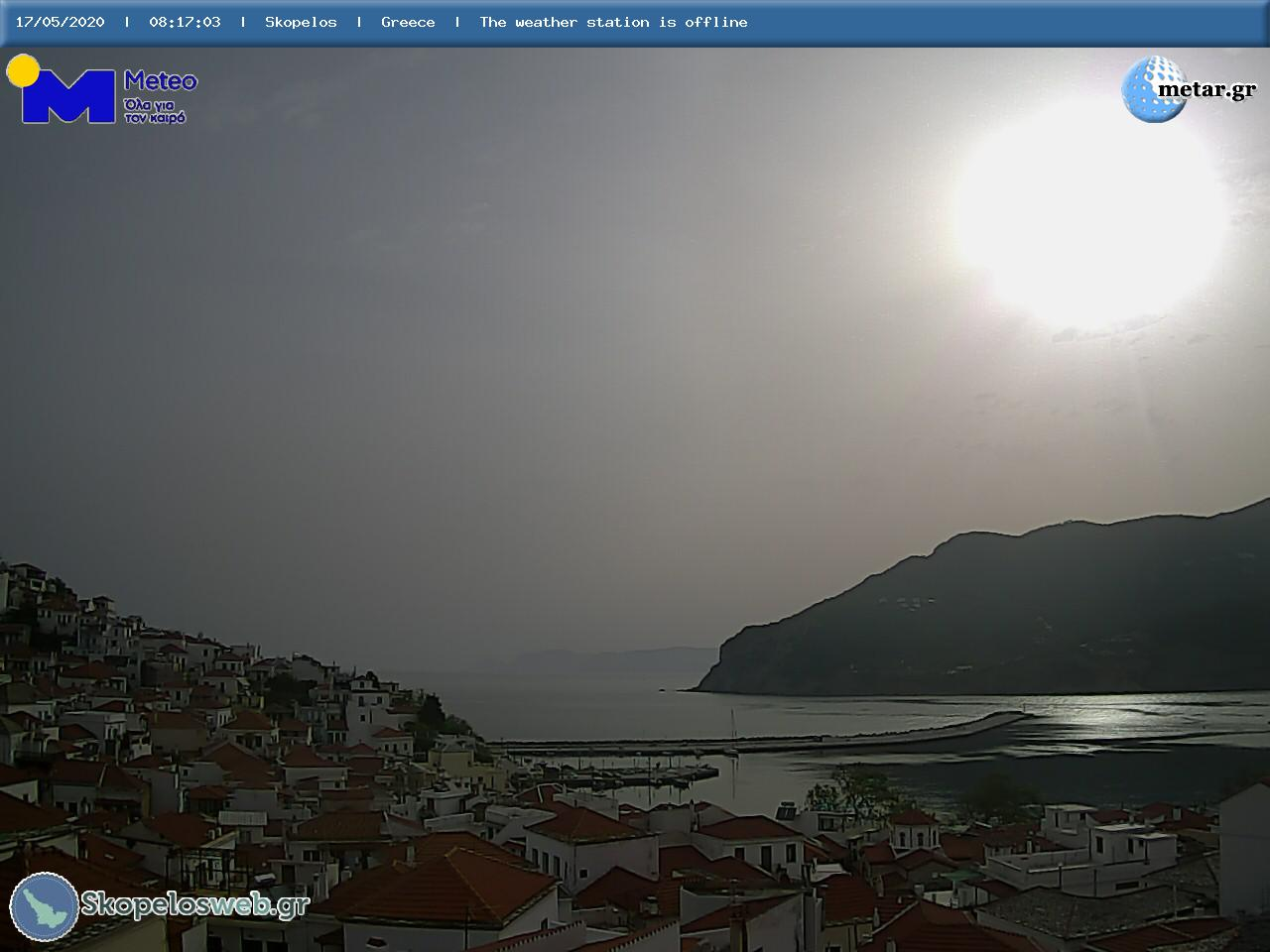Click the metar.gr globe logo
This screenshot has height=952, width=1270.
click(1154, 89)
